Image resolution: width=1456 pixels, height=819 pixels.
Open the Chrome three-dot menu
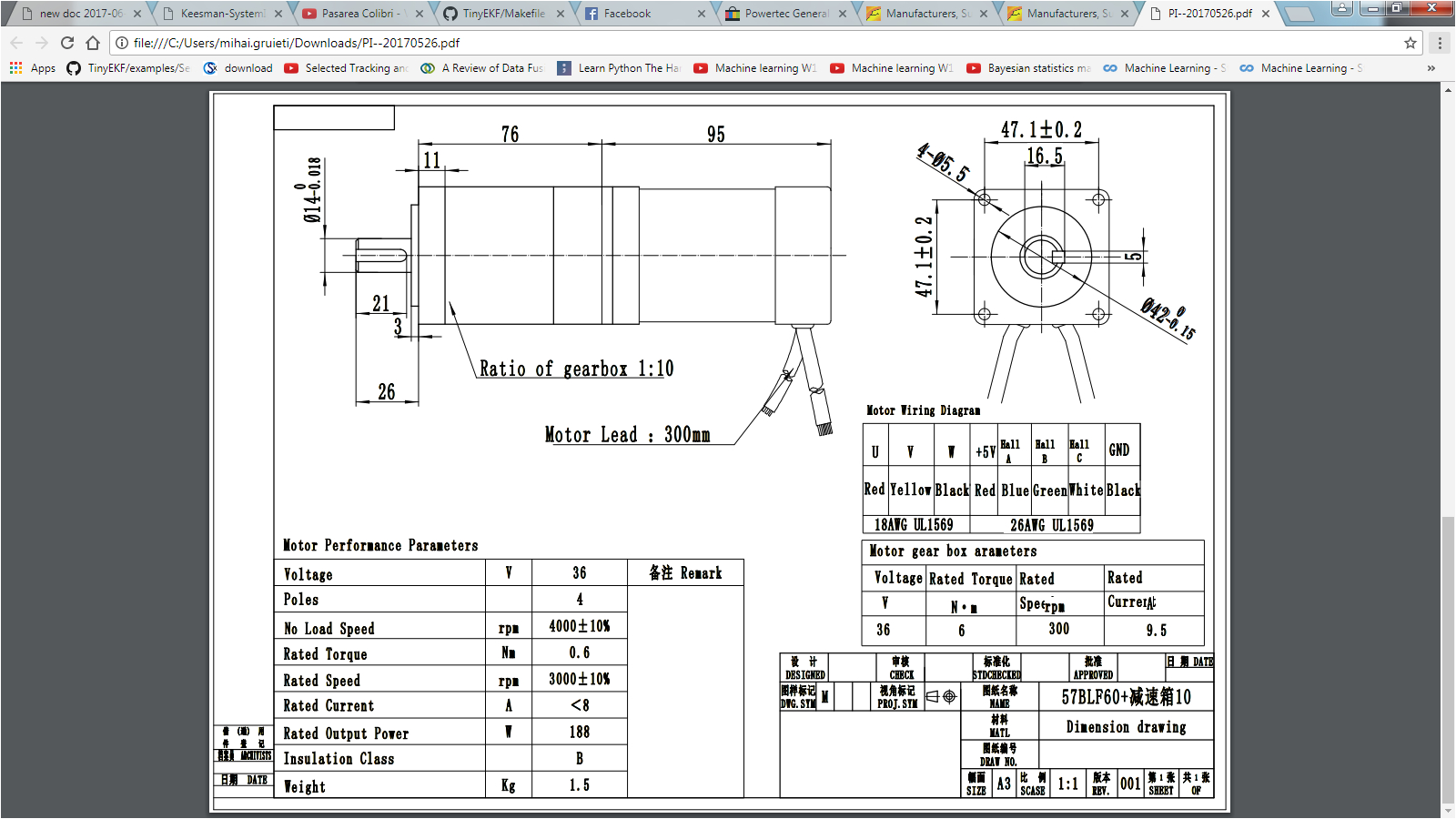[x=1440, y=42]
